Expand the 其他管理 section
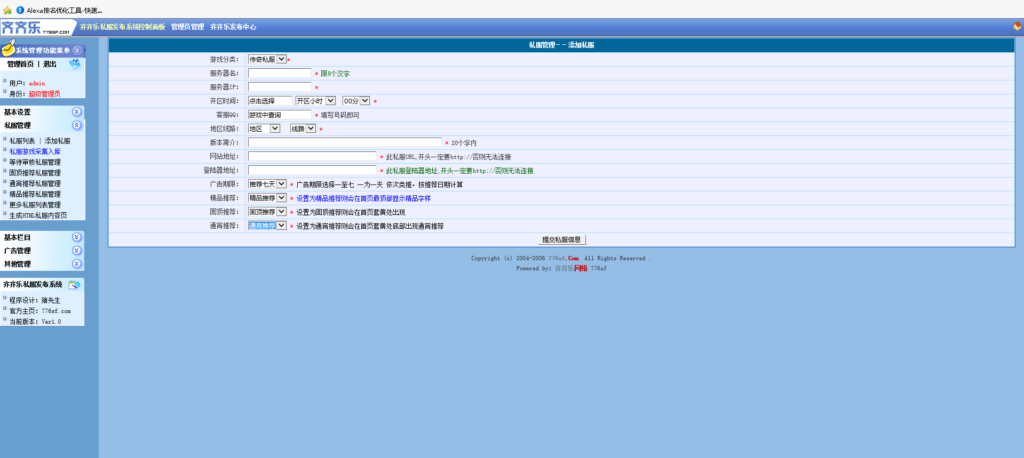The image size is (1024, 458). [x=77, y=264]
